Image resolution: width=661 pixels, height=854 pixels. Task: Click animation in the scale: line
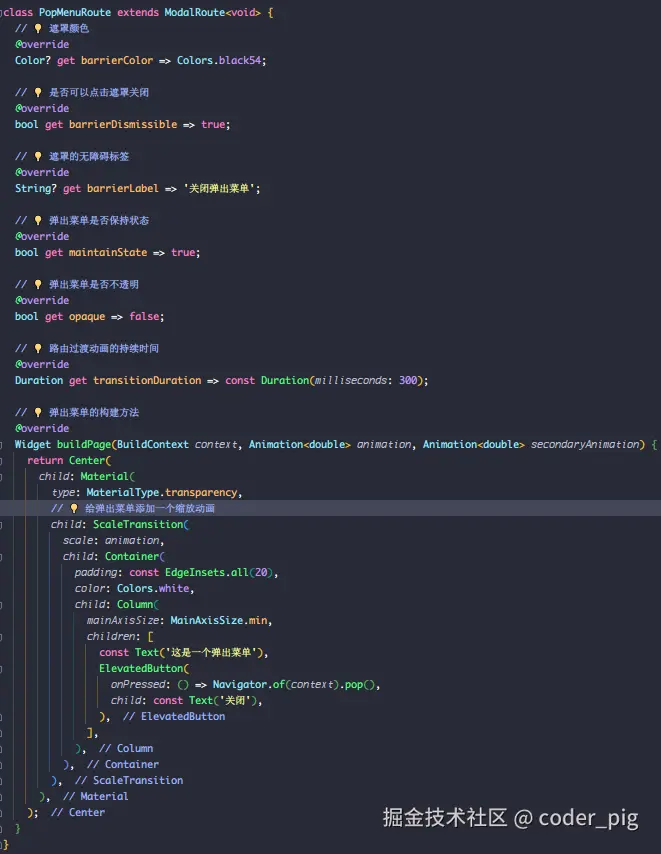click(x=132, y=541)
